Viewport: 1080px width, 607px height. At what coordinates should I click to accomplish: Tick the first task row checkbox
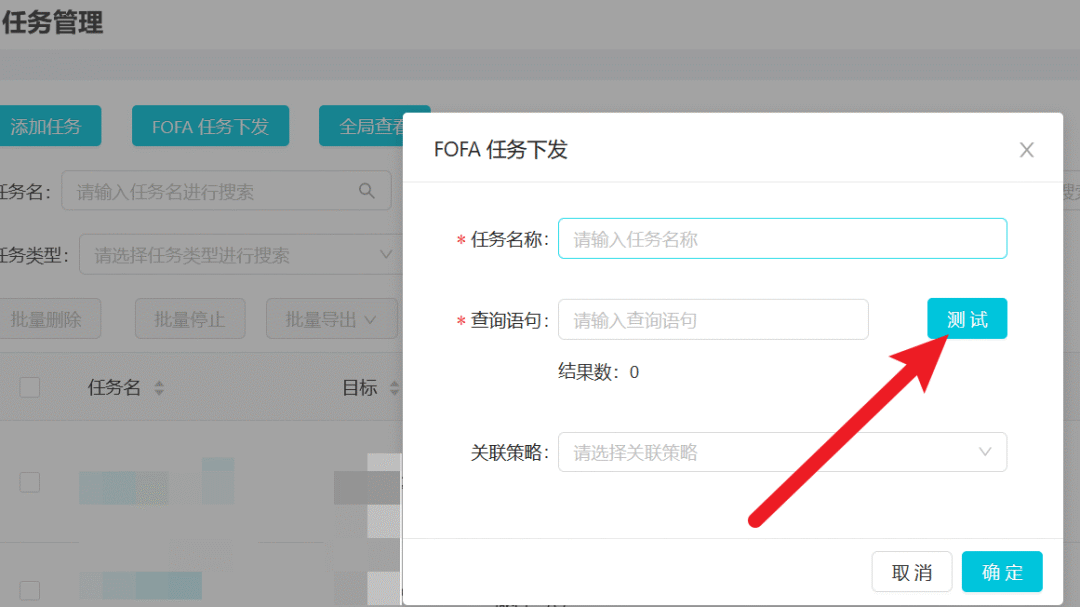point(30,482)
